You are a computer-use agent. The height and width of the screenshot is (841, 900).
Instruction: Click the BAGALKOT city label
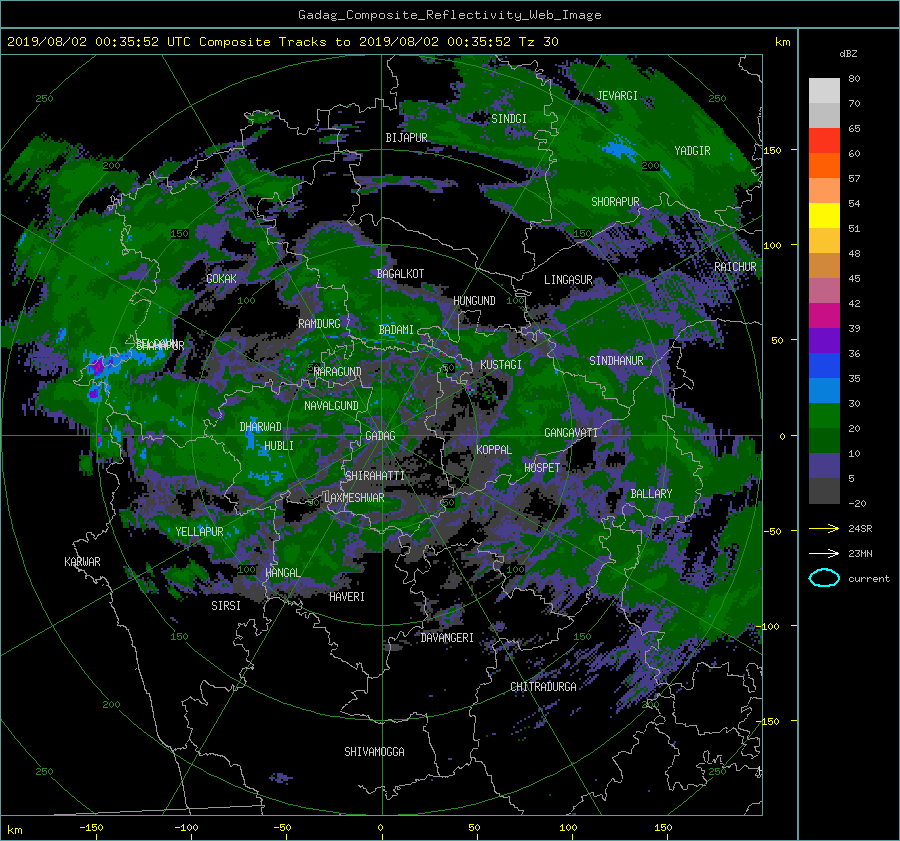(x=400, y=274)
